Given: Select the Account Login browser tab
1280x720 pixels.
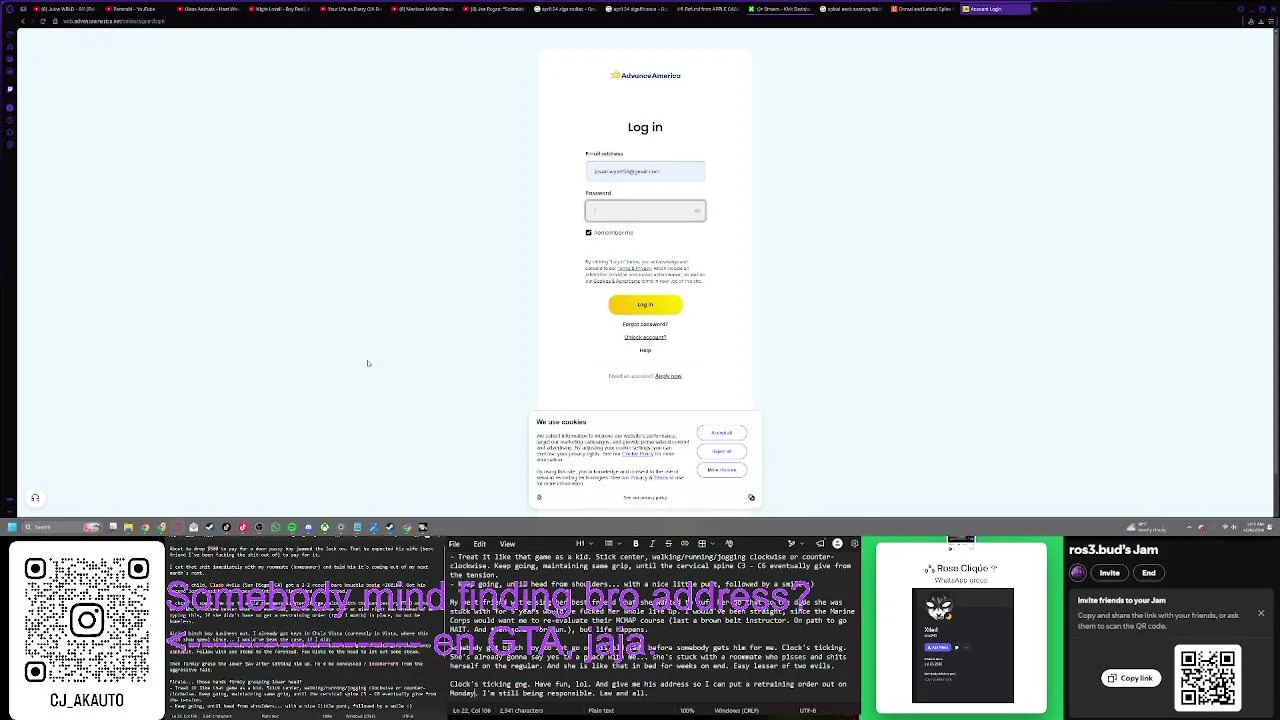Looking at the screenshot, I should (x=995, y=9).
